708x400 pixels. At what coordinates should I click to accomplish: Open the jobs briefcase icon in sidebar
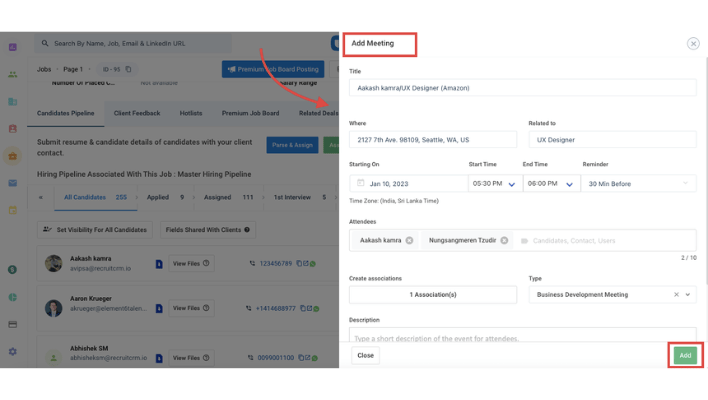tap(13, 156)
